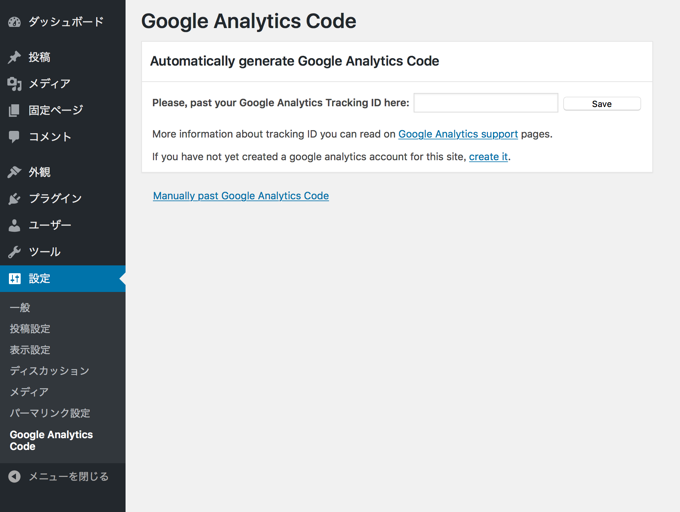The image size is (680, 512).
Task: Open 投稿設定 submenu item
Action: [30, 329]
